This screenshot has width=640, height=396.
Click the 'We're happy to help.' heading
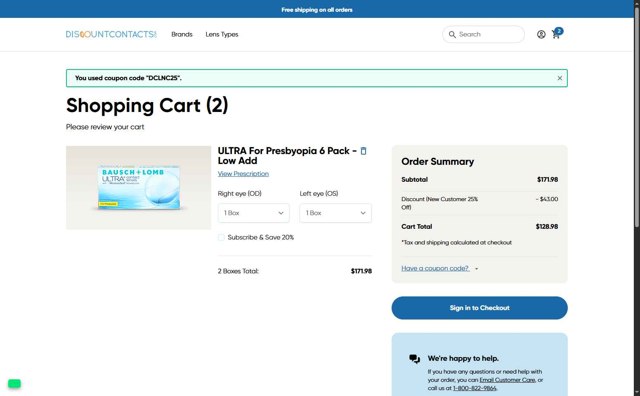coord(463,358)
